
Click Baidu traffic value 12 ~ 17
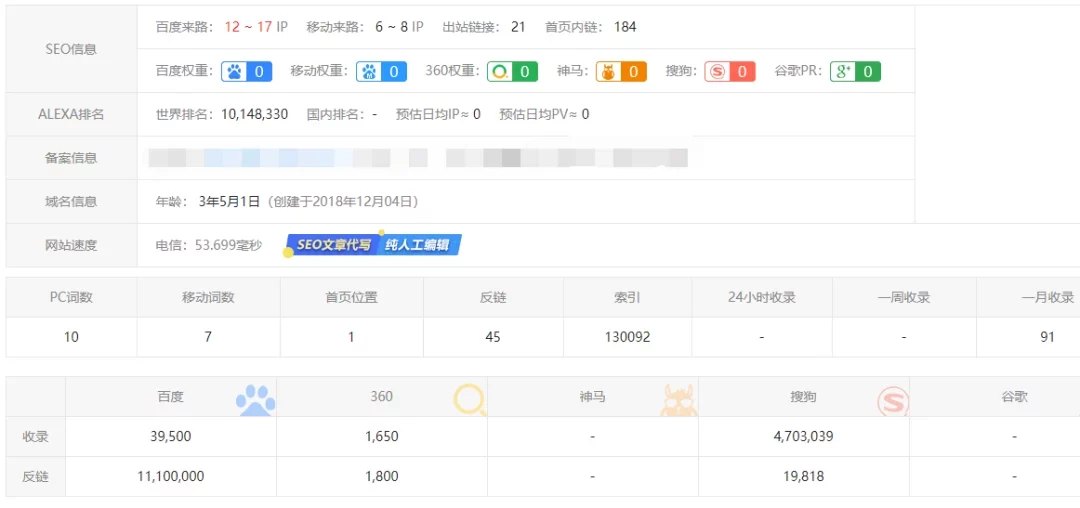click(248, 27)
